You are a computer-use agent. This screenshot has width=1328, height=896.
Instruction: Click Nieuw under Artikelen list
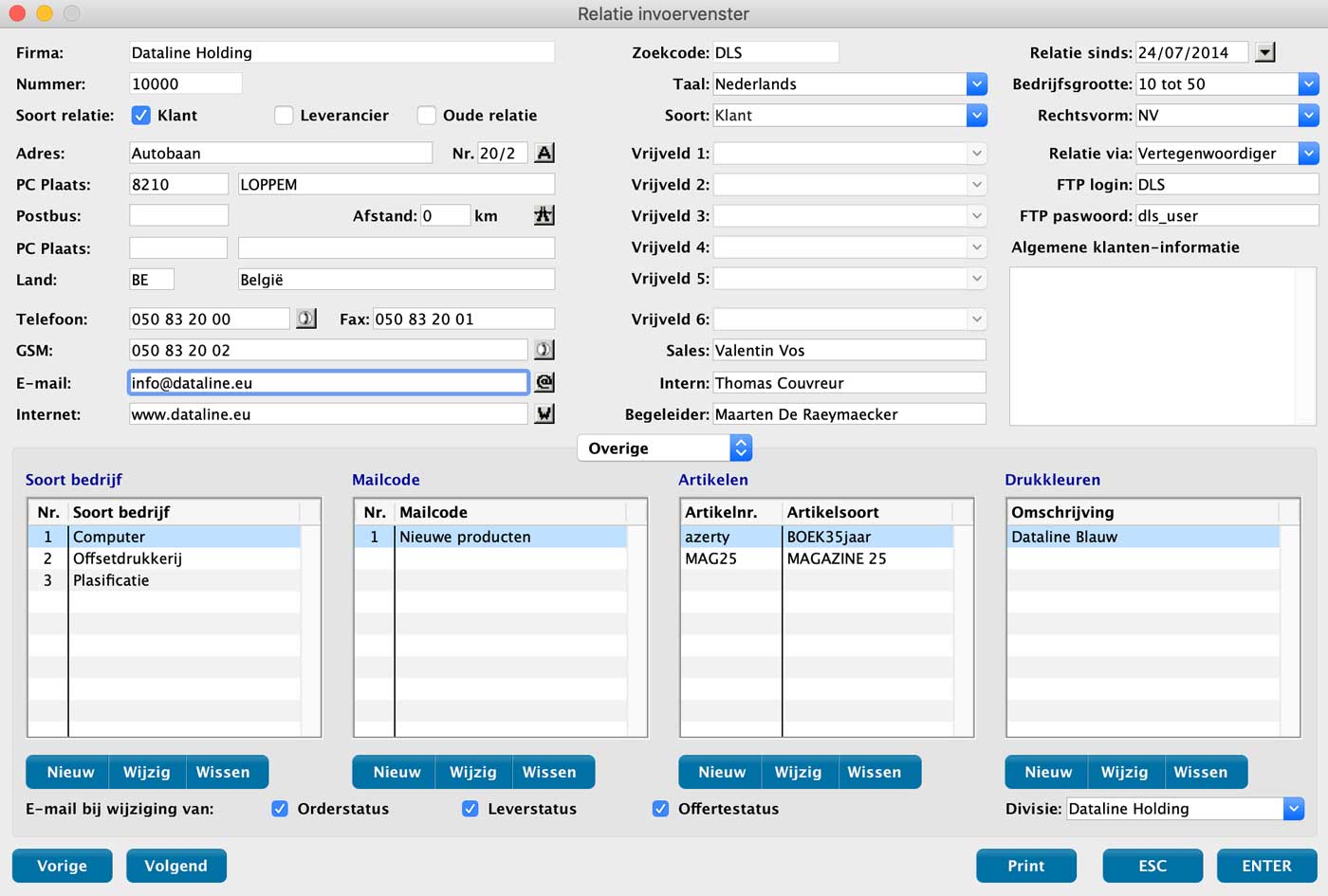pyautogui.click(x=722, y=772)
